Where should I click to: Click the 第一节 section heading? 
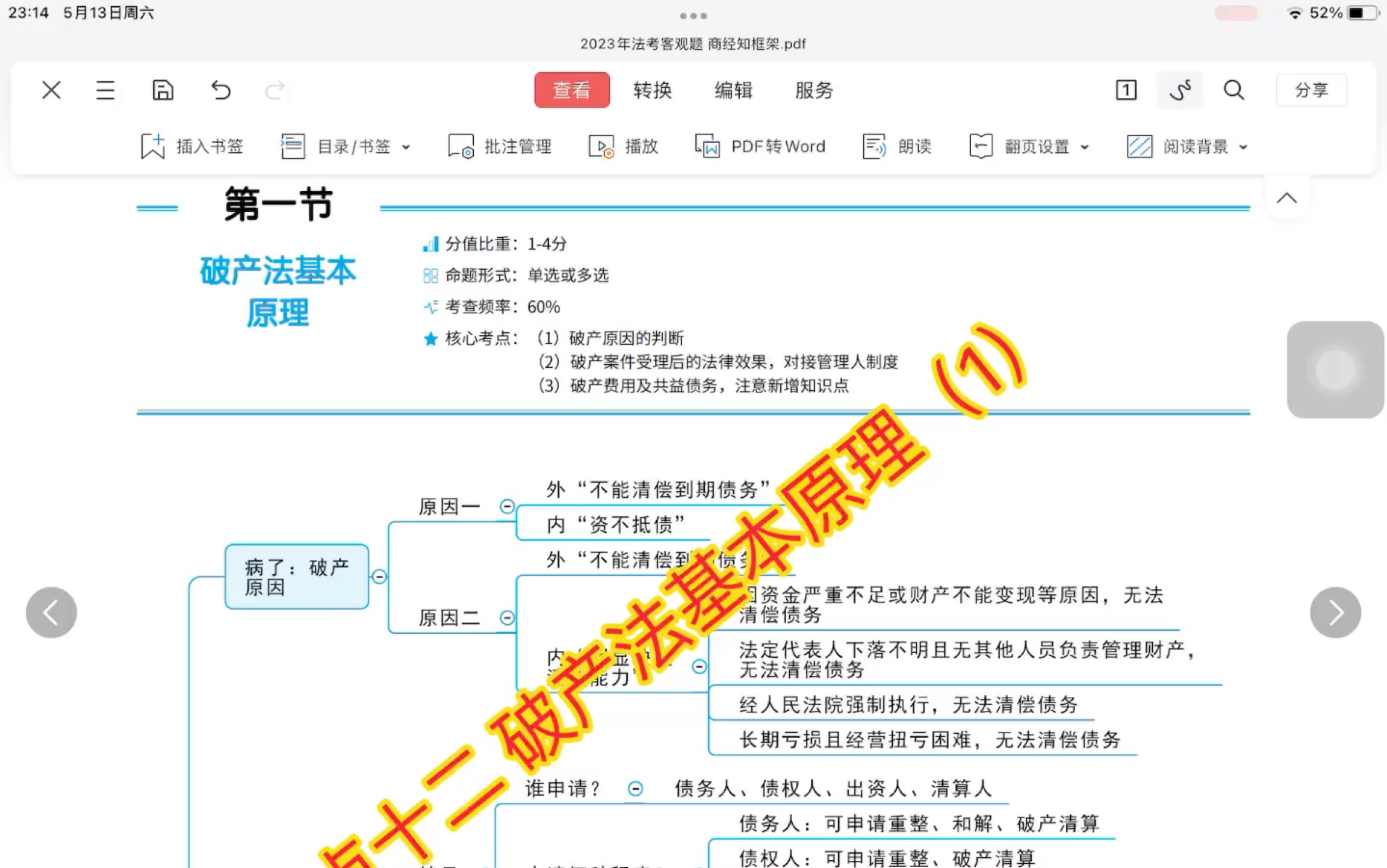click(x=278, y=204)
